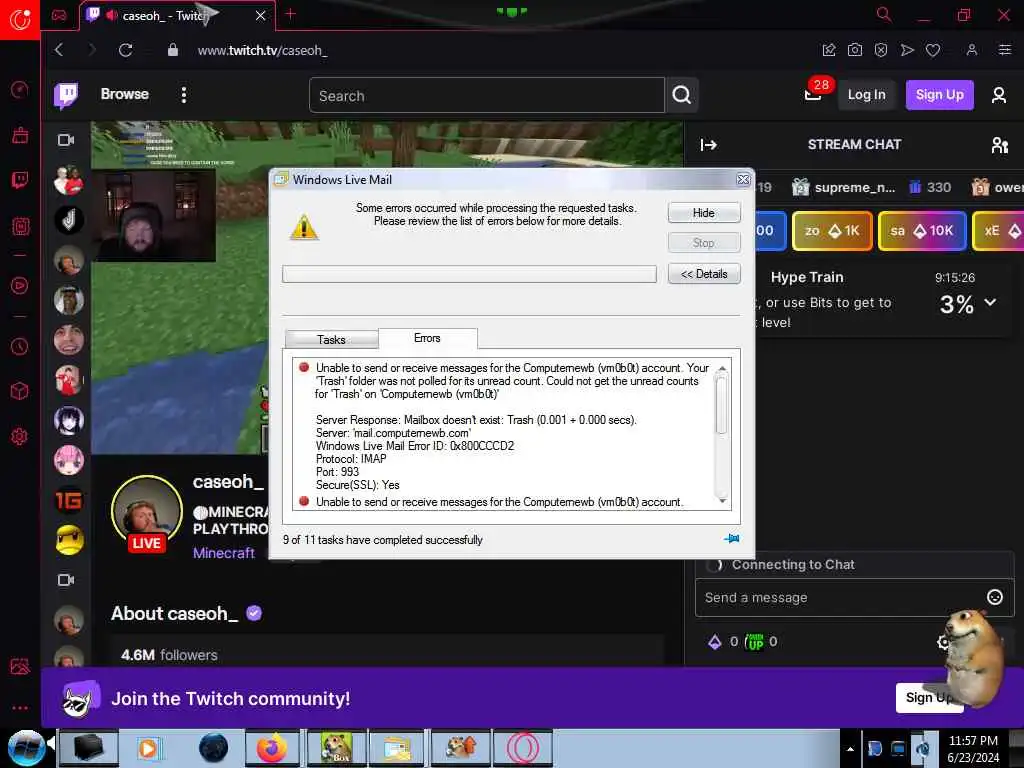The height and width of the screenshot is (768, 1024).
Task: Go back to the previous page
Action: tap(59, 50)
